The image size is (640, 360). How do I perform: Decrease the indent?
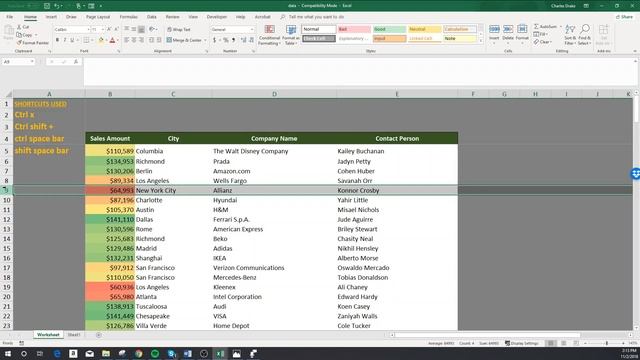pyautogui.click(x=151, y=40)
